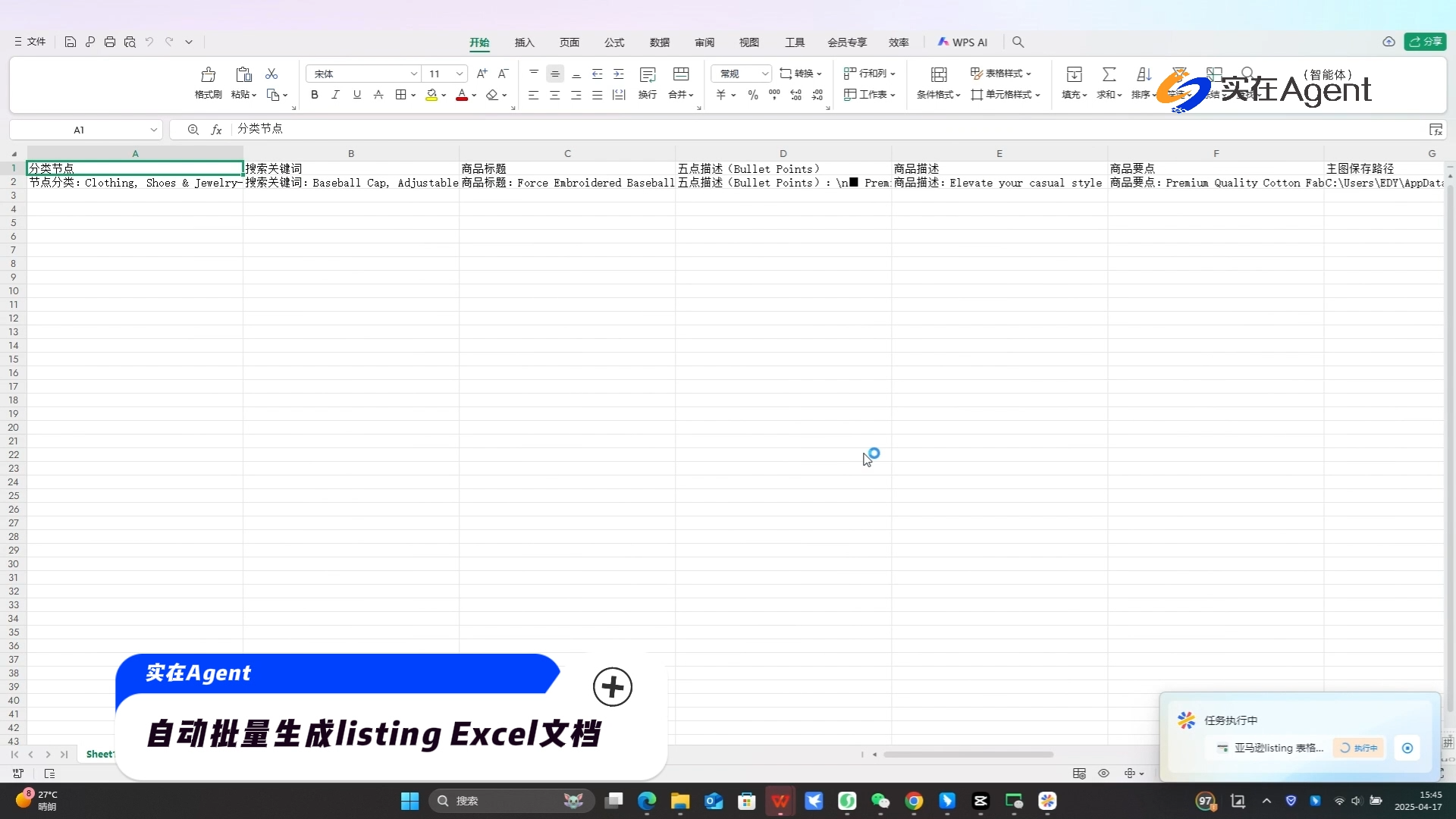Image resolution: width=1456 pixels, height=819 pixels.
Task: Open the Merge cells (合并) icon
Action: (680, 75)
